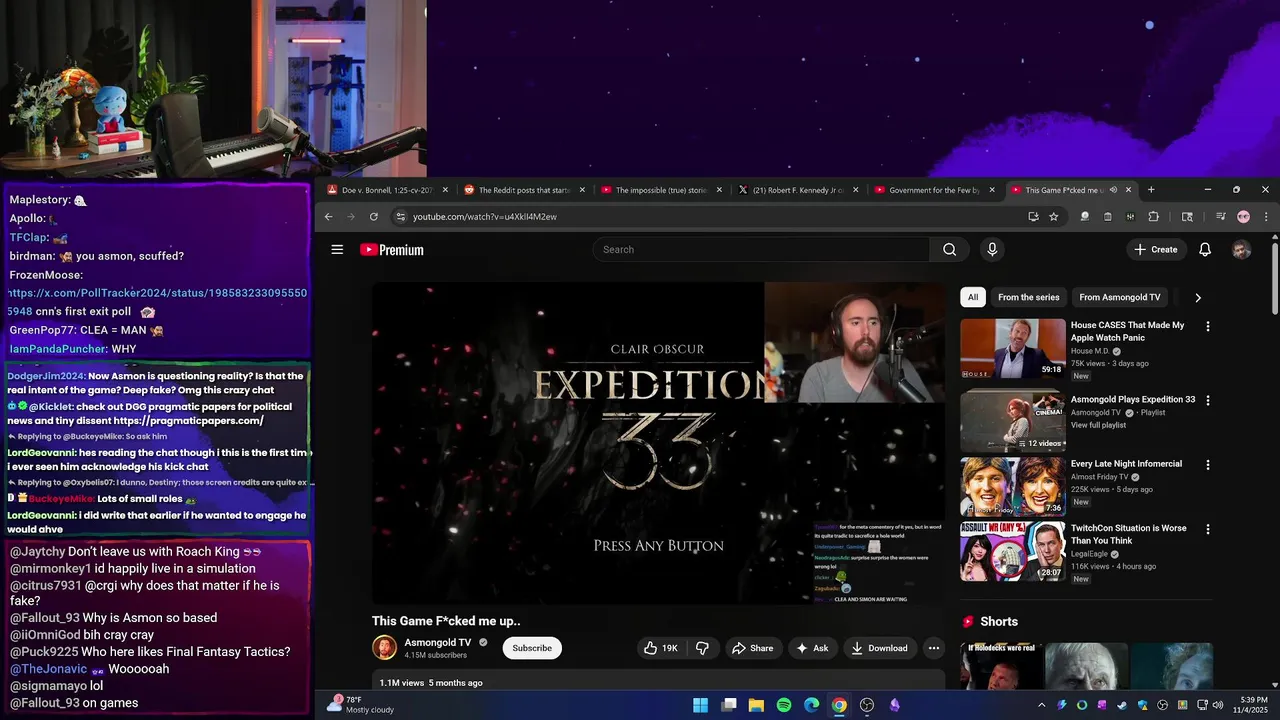
Task: Click the Chrome address bar URL
Action: point(485,217)
